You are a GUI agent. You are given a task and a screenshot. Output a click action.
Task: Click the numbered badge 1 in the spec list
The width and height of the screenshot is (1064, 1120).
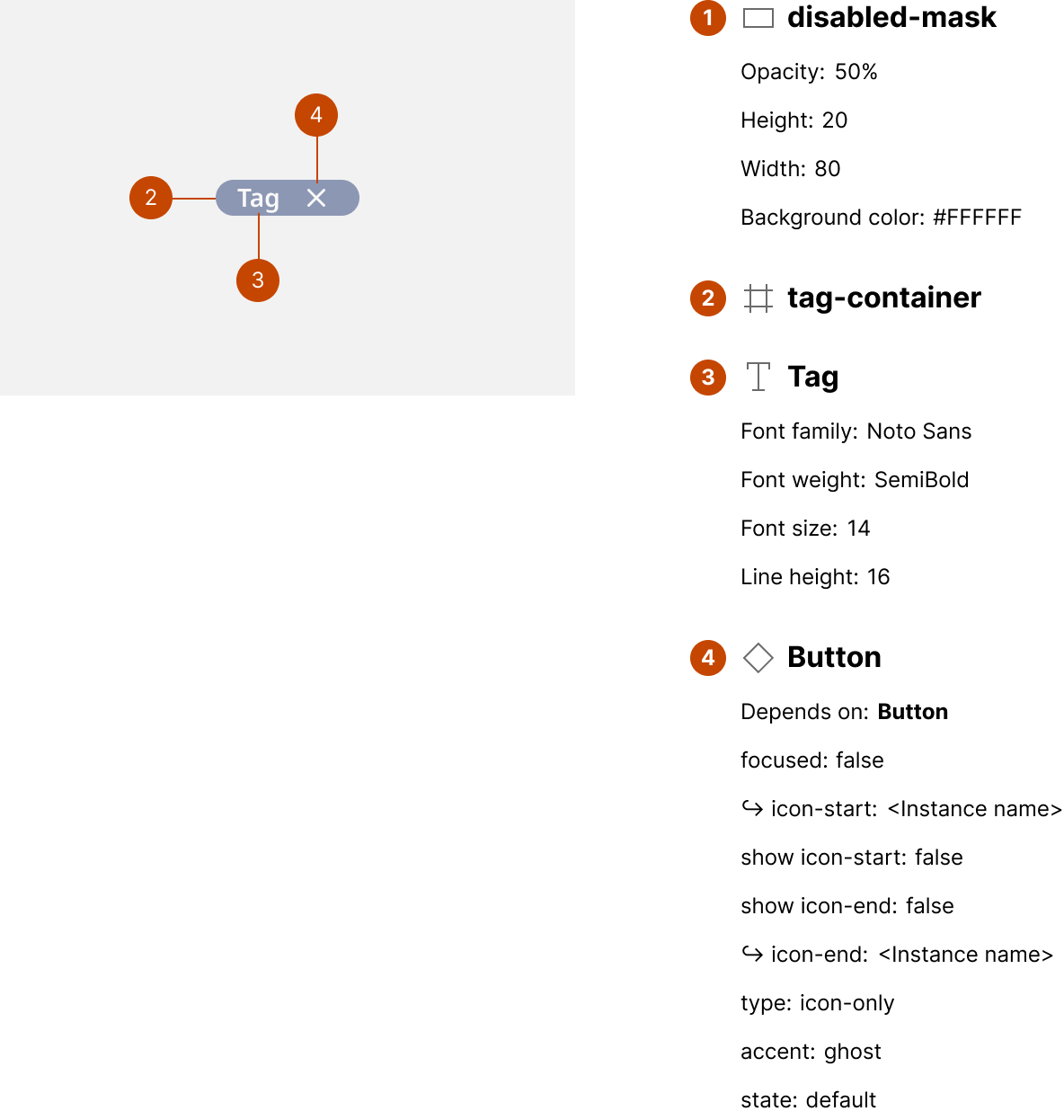pyautogui.click(x=708, y=18)
